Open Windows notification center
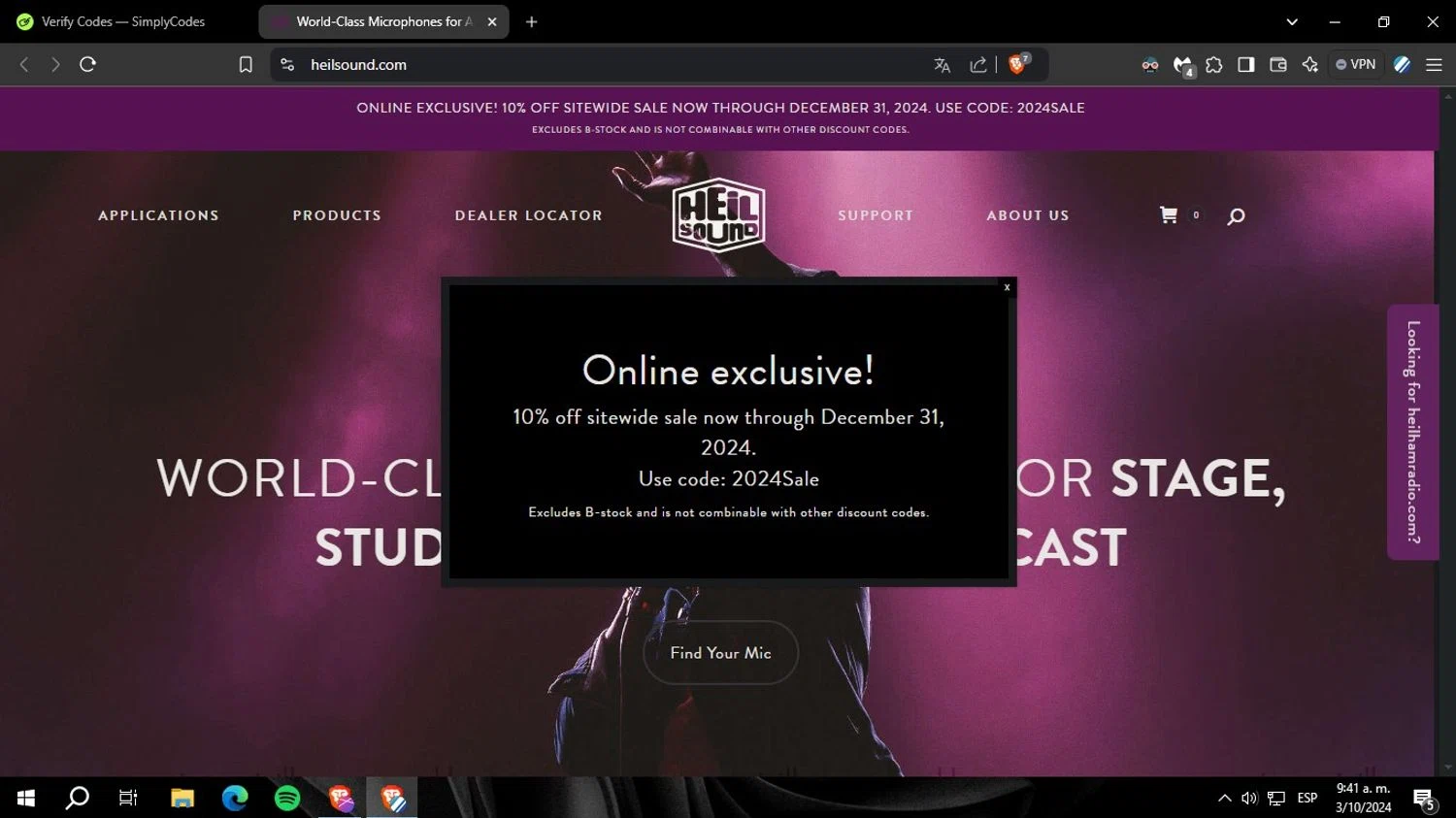The width and height of the screenshot is (1456, 818). pos(1425,799)
